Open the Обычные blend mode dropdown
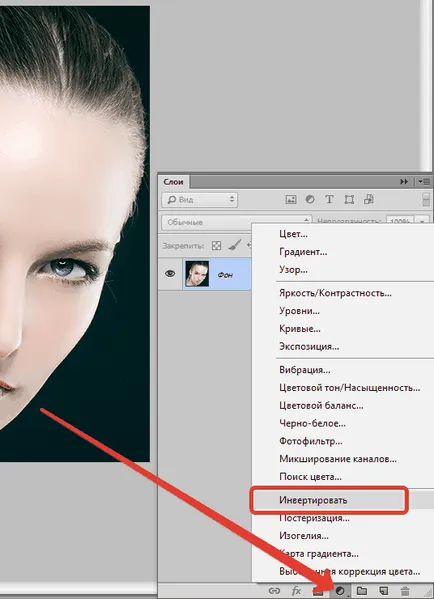The image size is (434, 599). coord(236,222)
